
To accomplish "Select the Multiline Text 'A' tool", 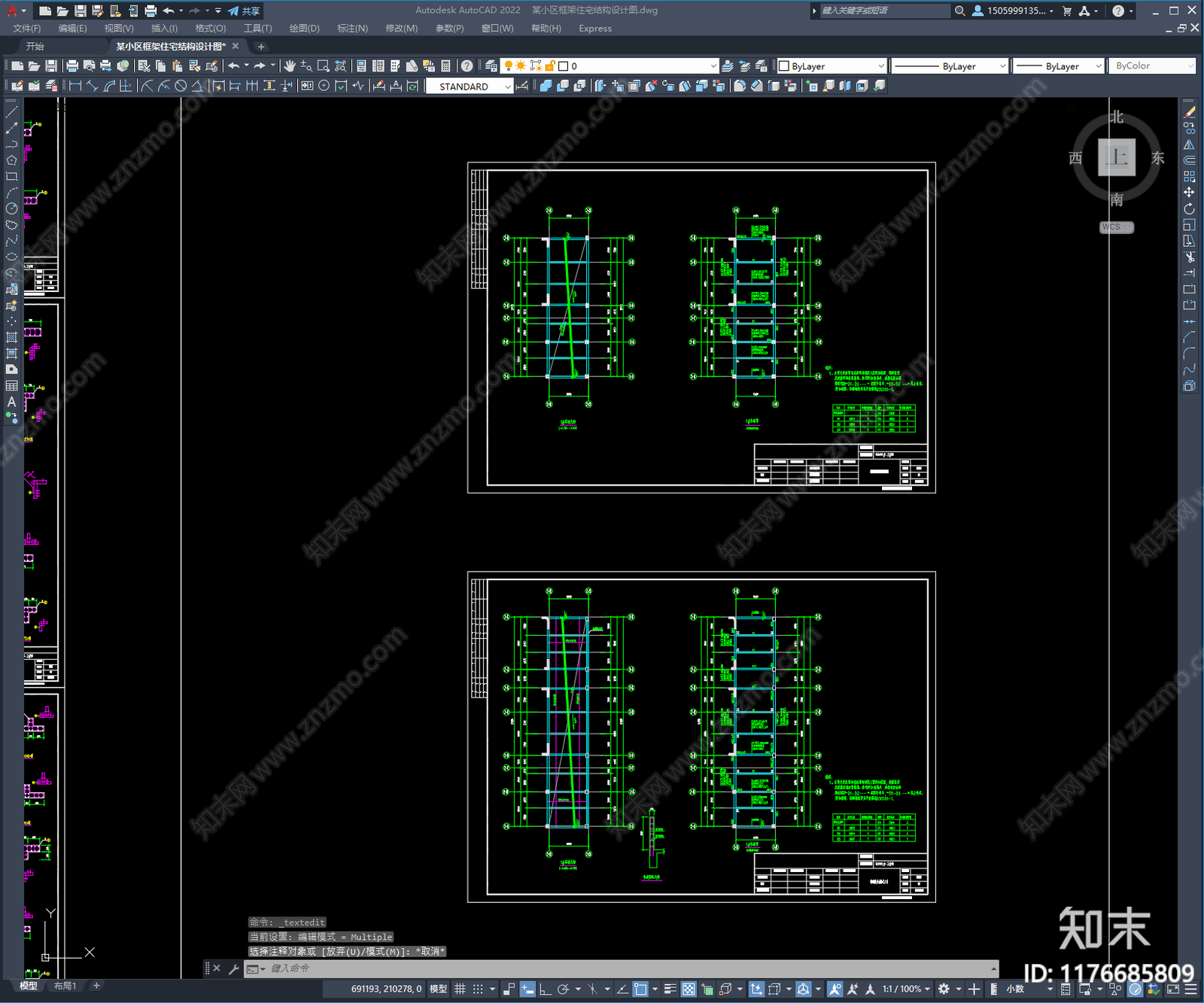I will pos(11,402).
